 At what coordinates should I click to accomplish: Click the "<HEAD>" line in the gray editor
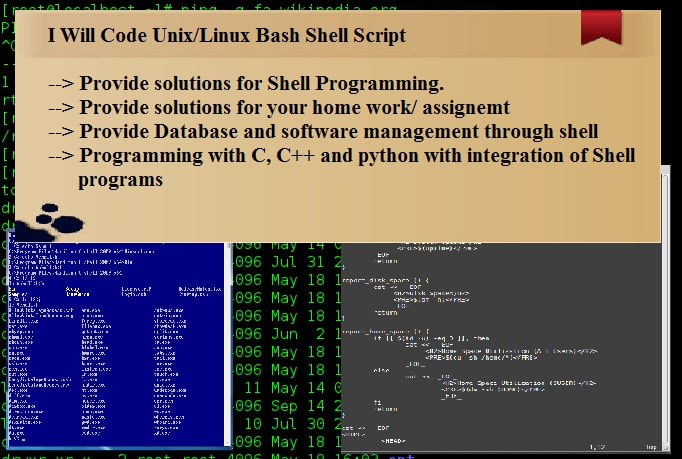(x=393, y=441)
